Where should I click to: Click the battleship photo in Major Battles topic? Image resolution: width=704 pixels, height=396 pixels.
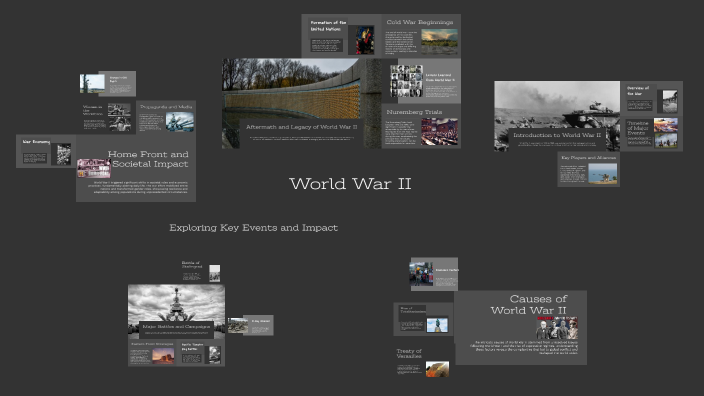tap(176, 302)
